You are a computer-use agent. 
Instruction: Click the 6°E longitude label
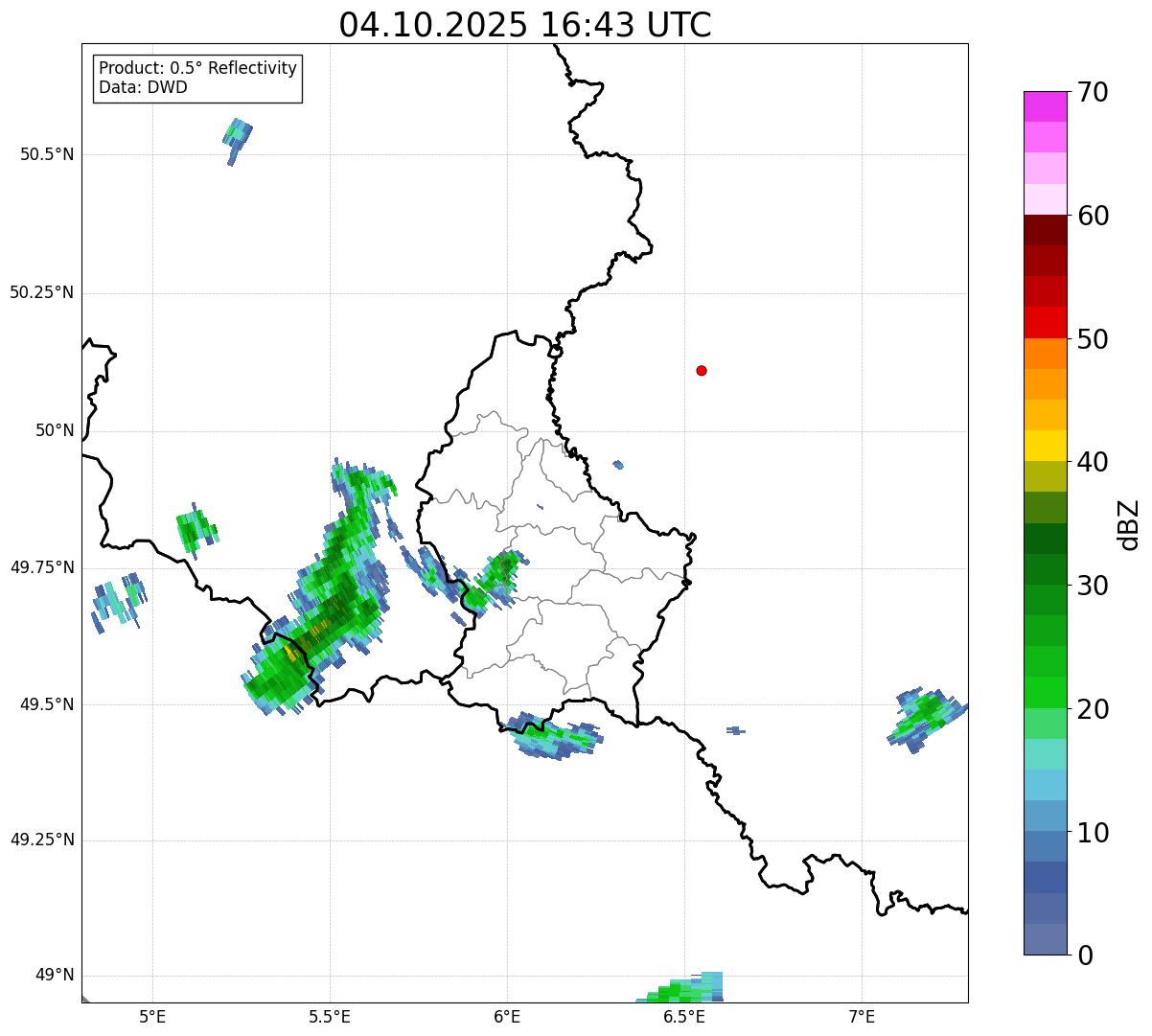point(507,1016)
